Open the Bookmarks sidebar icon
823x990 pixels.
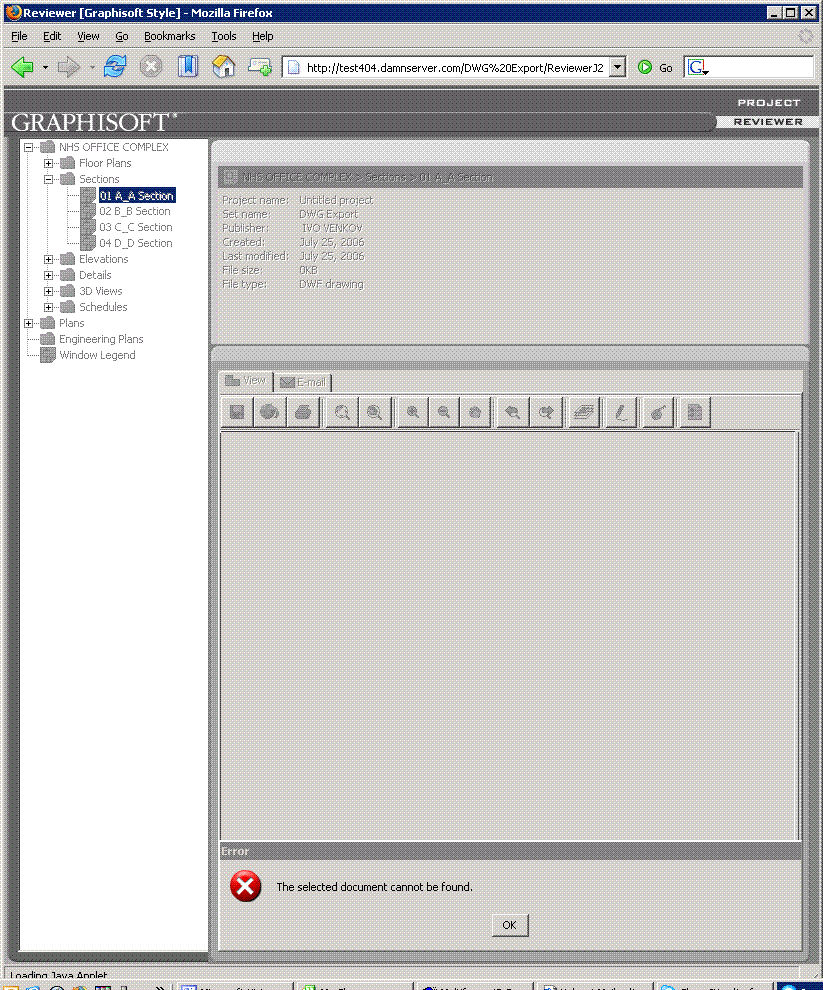click(x=188, y=66)
